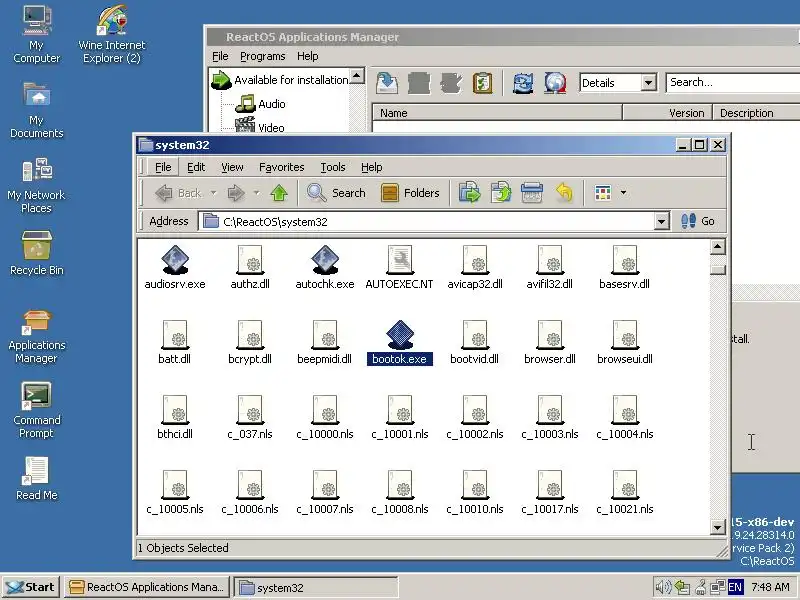
Task: Switch to ReactOS Applications Manager taskbar button
Action: tap(147, 587)
